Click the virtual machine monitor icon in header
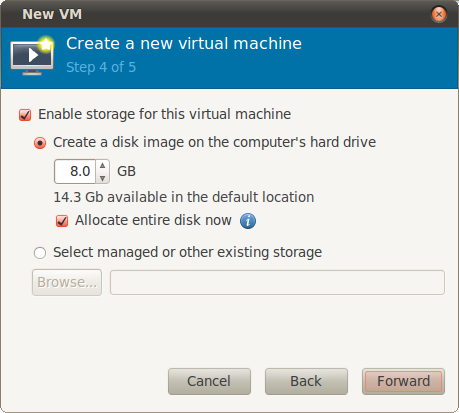This screenshot has height=413, width=459. click(32, 56)
